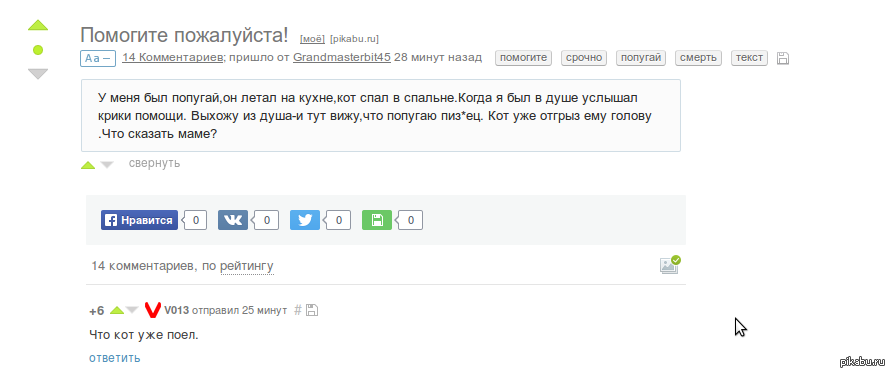Click the Facebook share counter
Image resolution: width=890 pixels, height=373 pixels.
(x=195, y=220)
